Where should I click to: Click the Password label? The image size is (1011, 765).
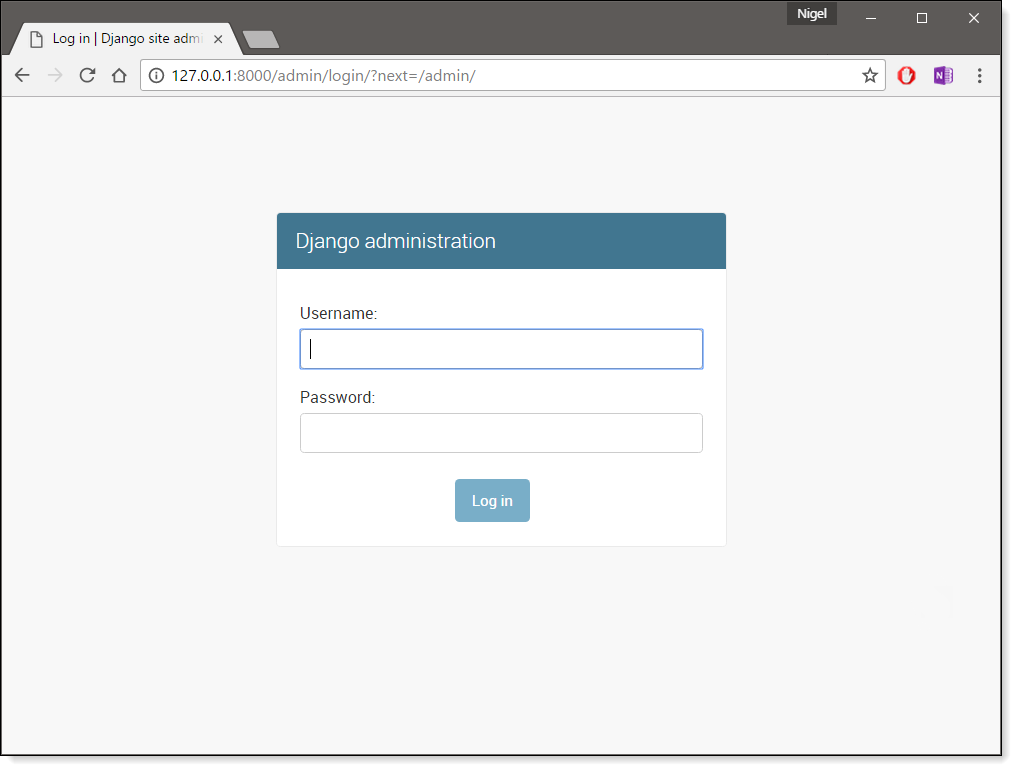337,397
